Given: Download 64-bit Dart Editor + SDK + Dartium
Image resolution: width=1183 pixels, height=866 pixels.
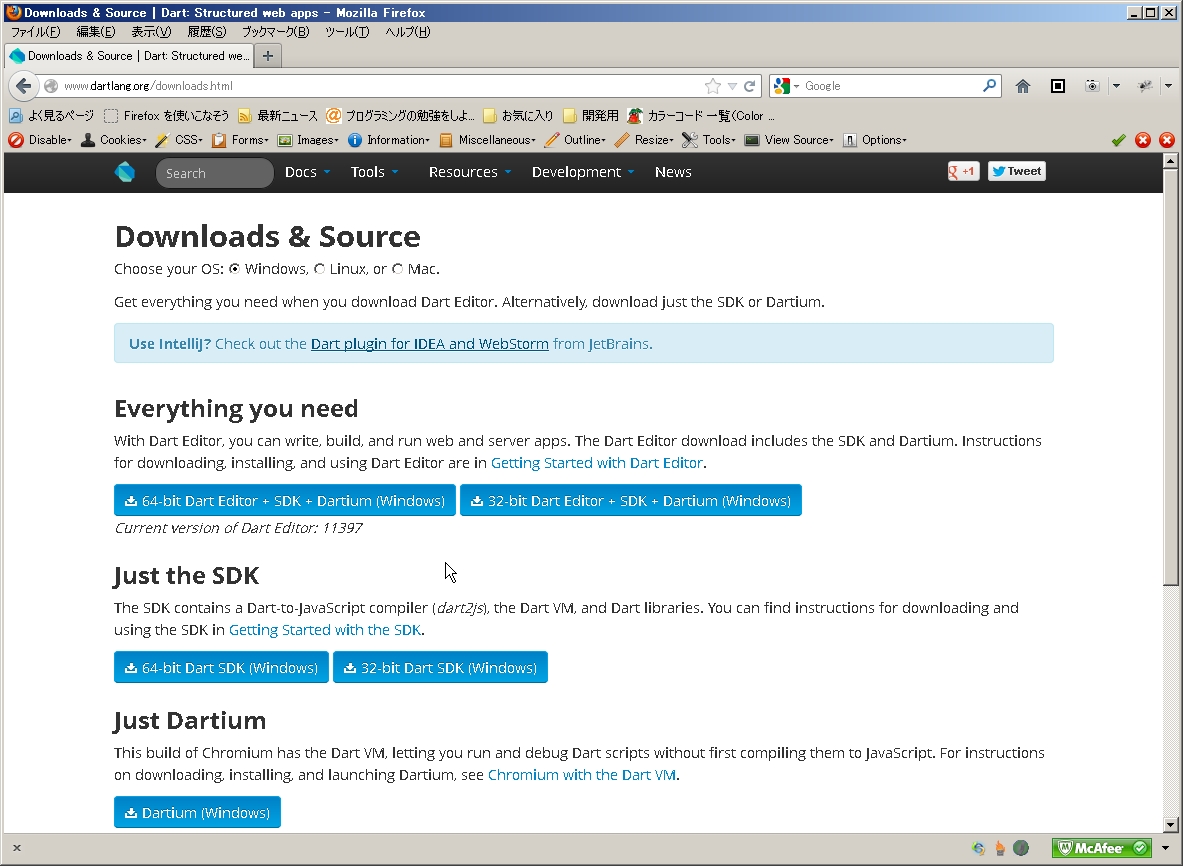Looking at the screenshot, I should coord(284,500).
